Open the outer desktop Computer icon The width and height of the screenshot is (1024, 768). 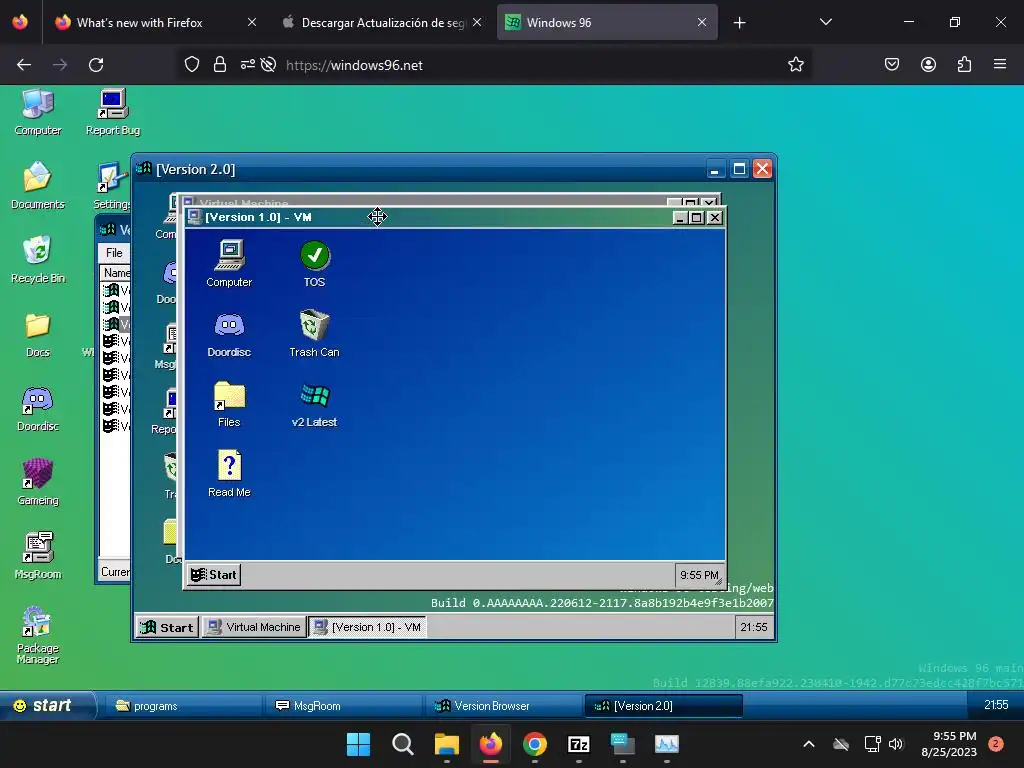[38, 112]
